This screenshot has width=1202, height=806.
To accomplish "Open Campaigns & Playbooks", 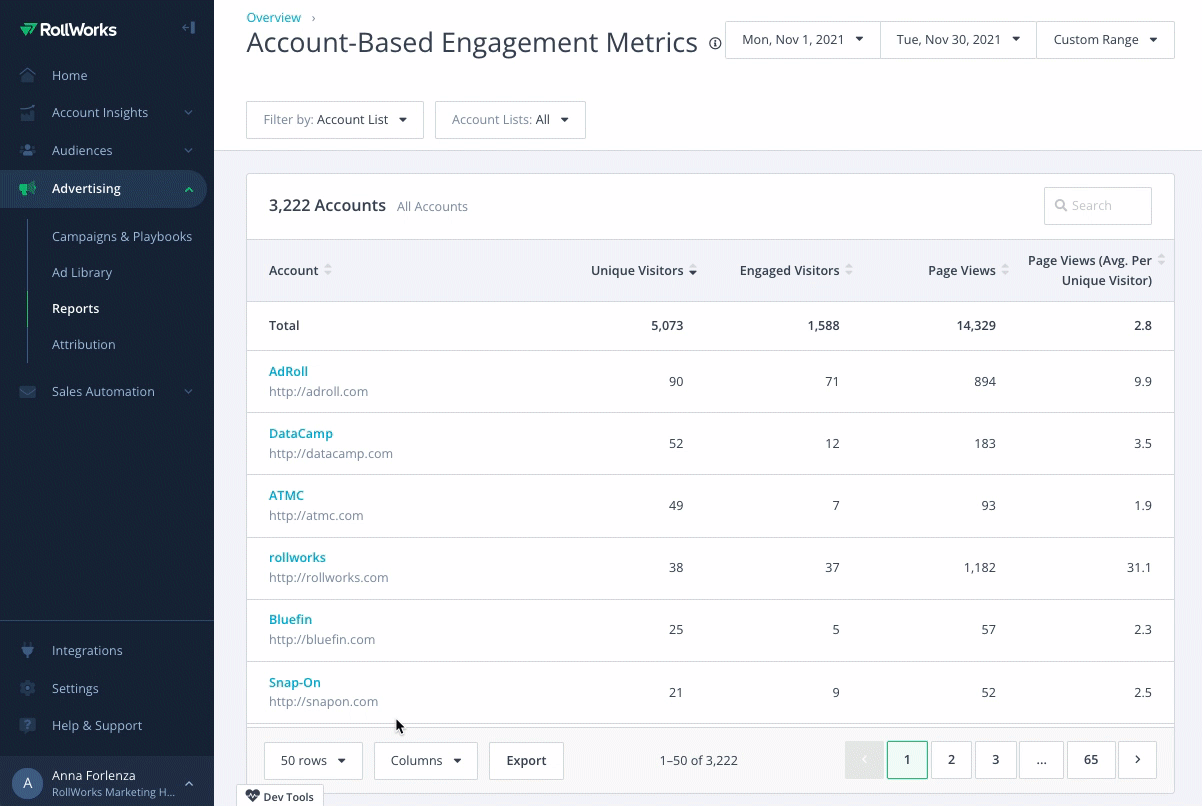I will pos(122,237).
